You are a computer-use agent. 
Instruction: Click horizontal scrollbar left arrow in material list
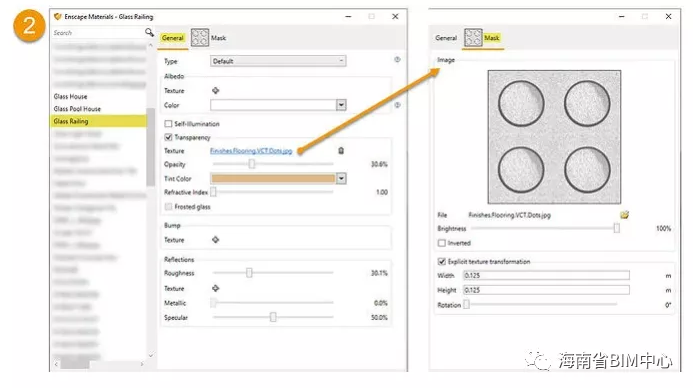[x=56, y=364]
